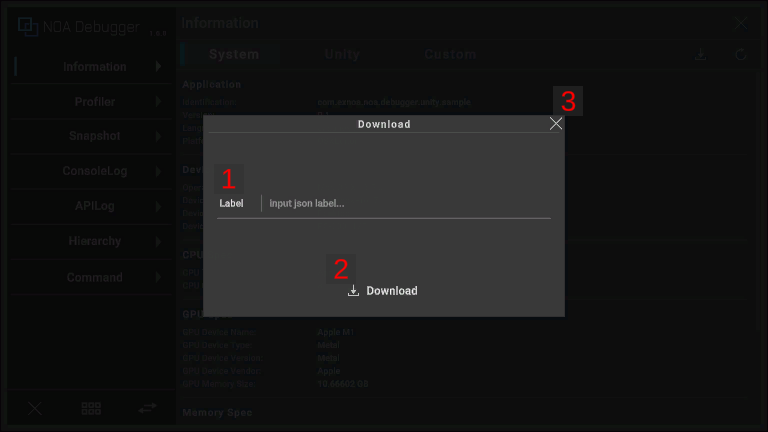Click the grid icon in sidebar footer
This screenshot has height=432, width=768.
pos(91,408)
